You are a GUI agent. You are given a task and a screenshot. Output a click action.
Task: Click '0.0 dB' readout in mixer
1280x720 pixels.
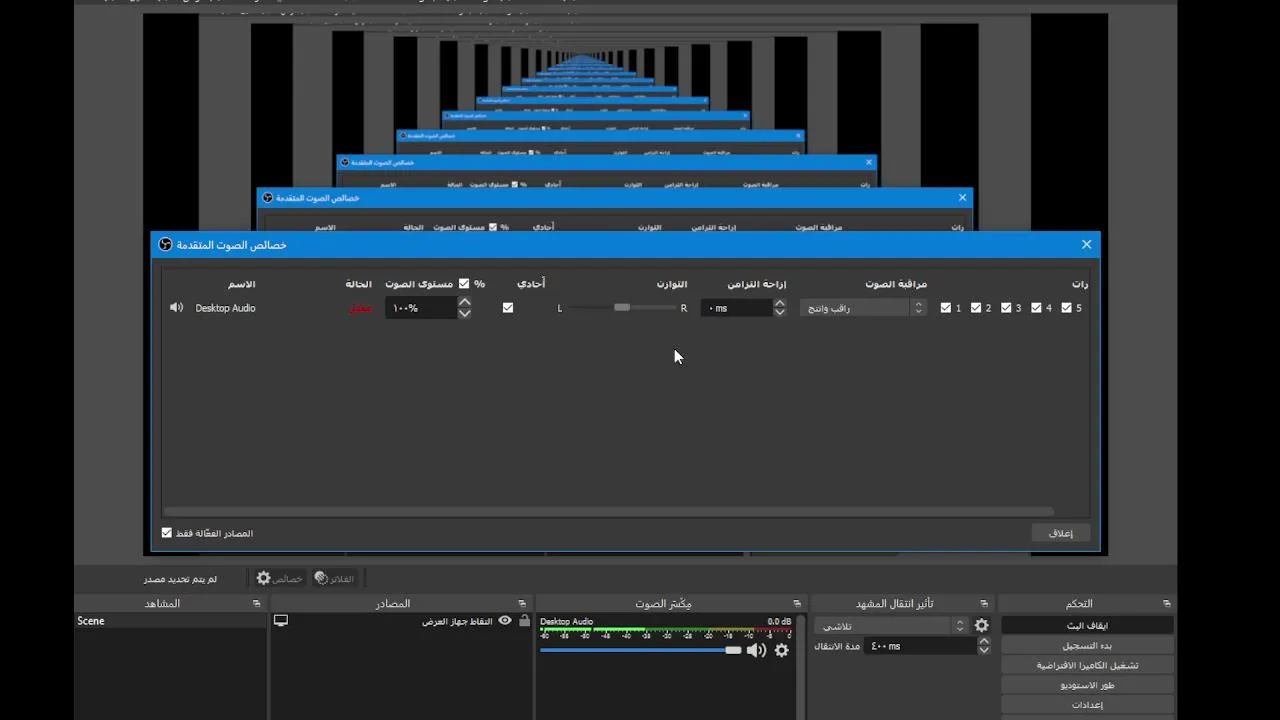point(779,621)
